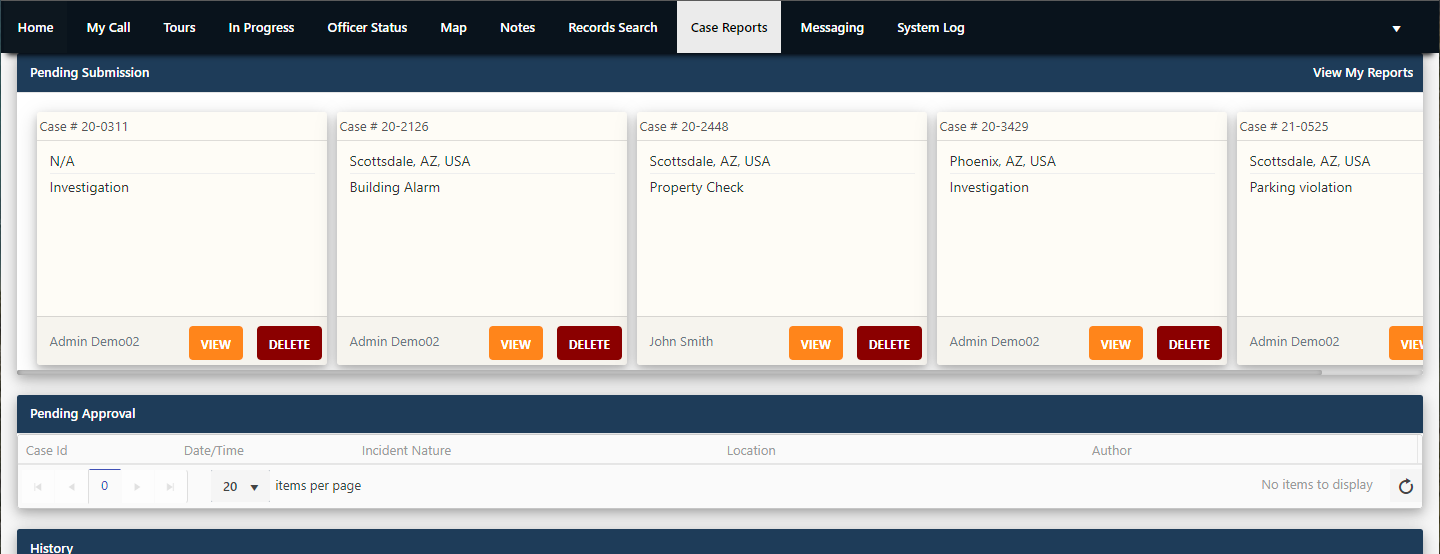
Task: Click the Pending Approval panel header
Action: click(x=720, y=414)
